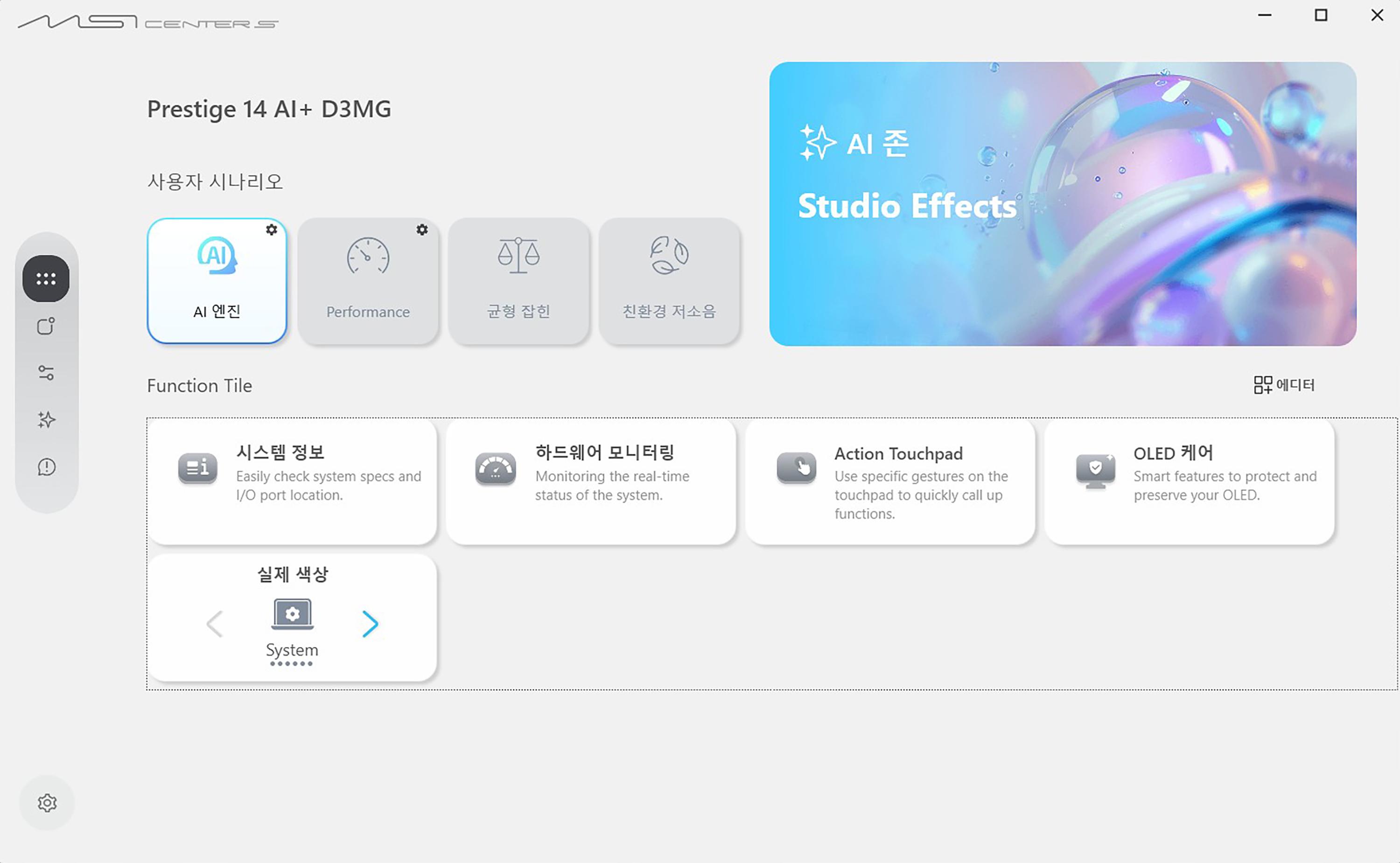This screenshot has height=863, width=1400.
Task: Open Performance scenario gear settings
Action: tap(422, 230)
